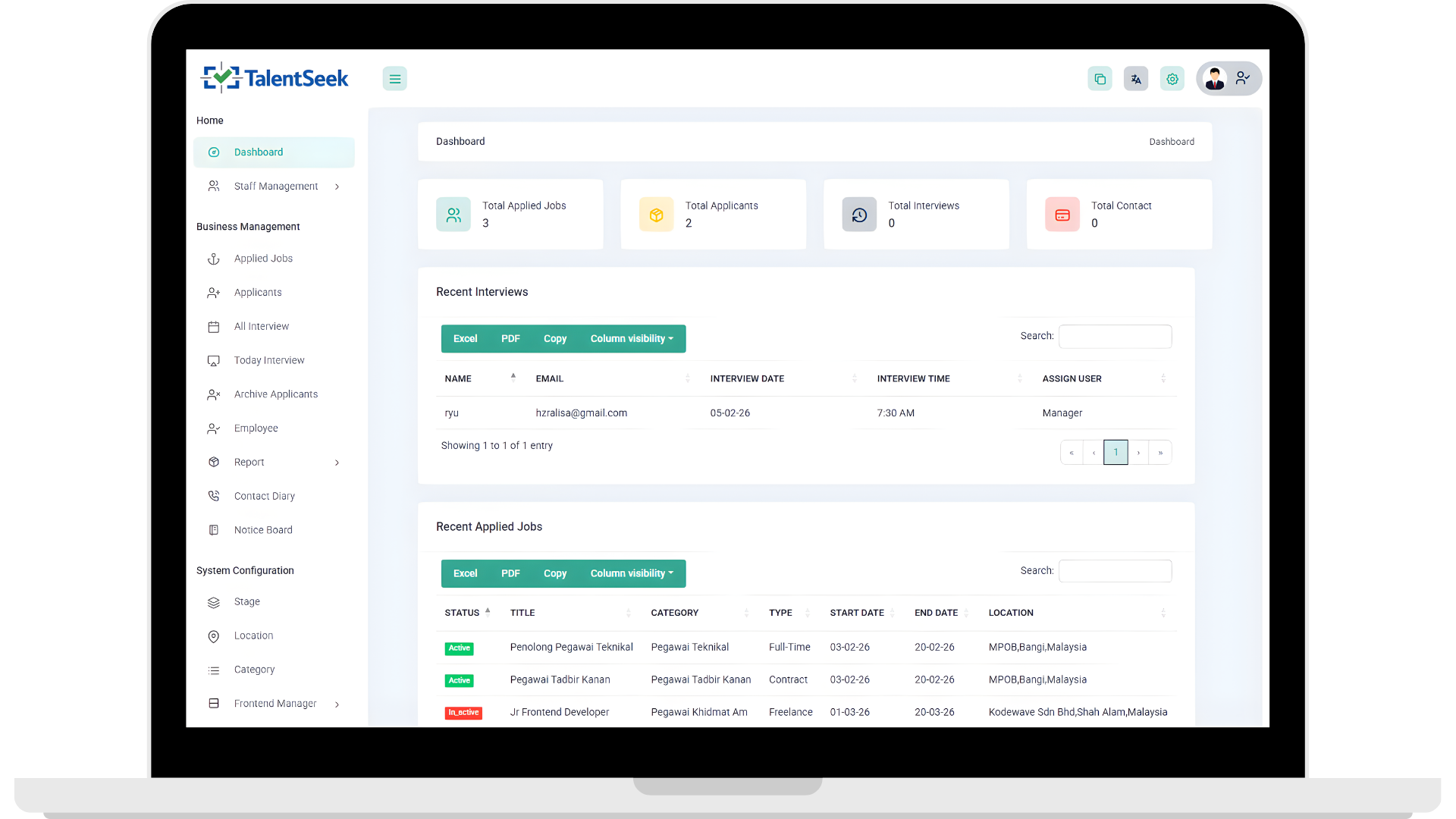1456x819 pixels.
Task: Expand the Report submenu chevron
Action: pos(337,463)
